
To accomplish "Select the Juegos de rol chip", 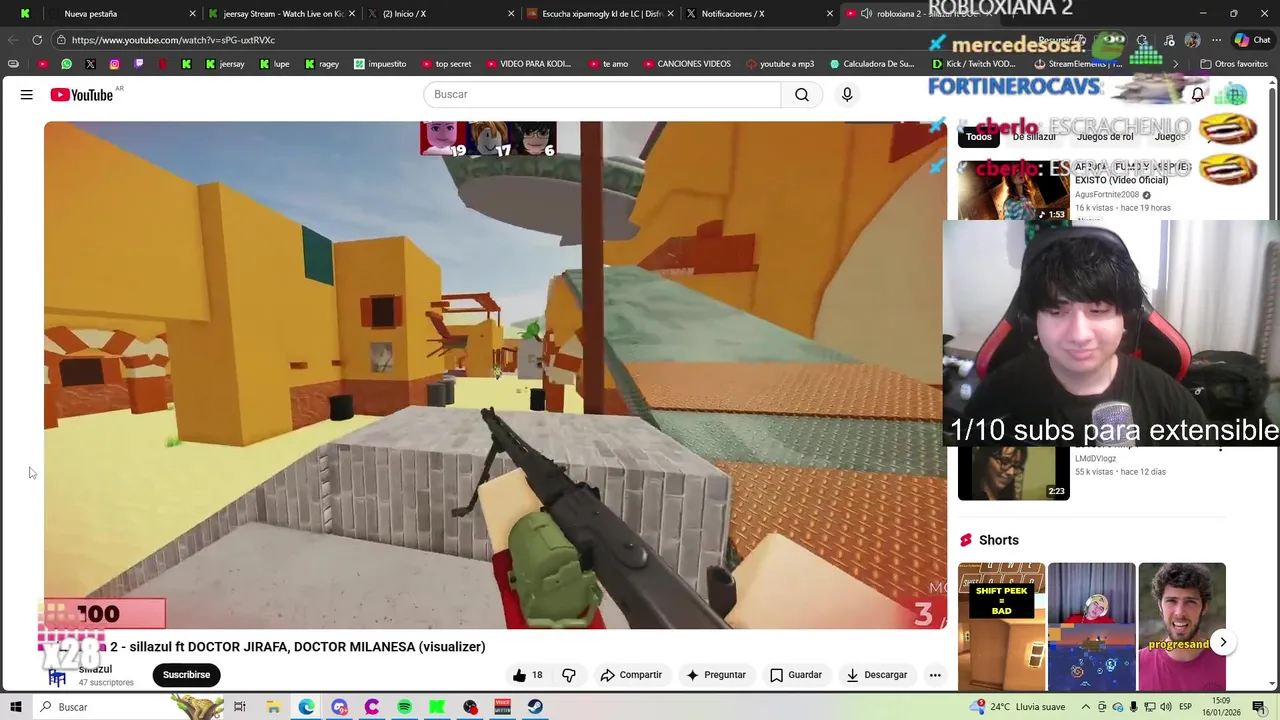I will (1105, 136).
